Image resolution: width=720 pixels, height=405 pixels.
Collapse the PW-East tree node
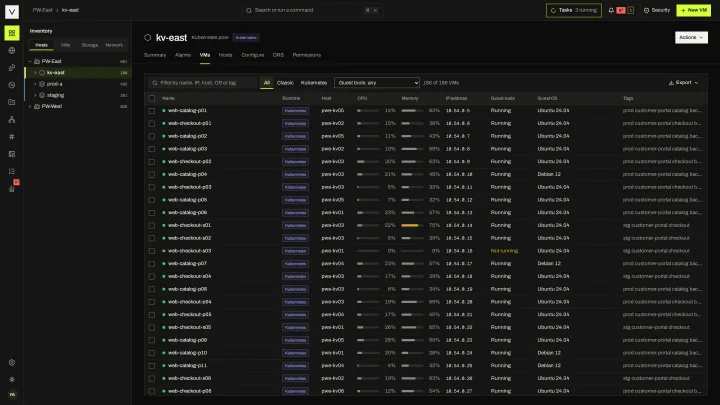click(x=30, y=61)
